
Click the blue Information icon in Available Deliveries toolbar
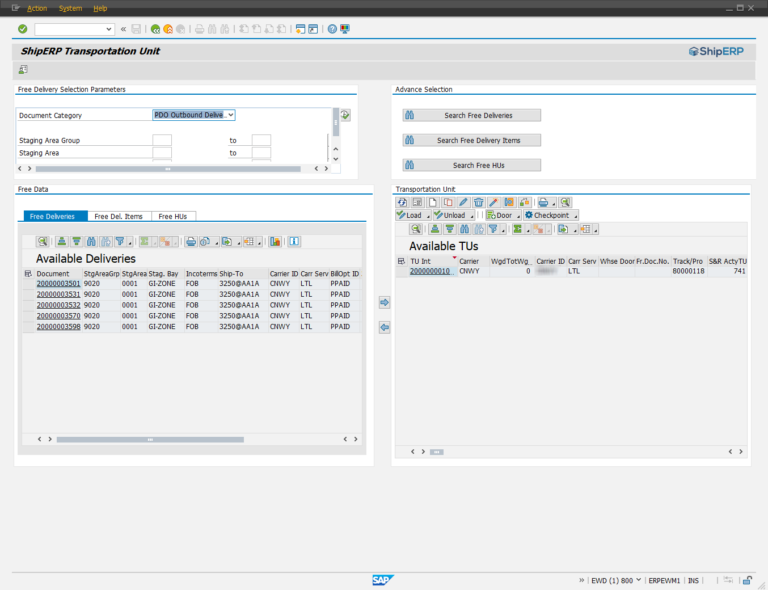(294, 241)
